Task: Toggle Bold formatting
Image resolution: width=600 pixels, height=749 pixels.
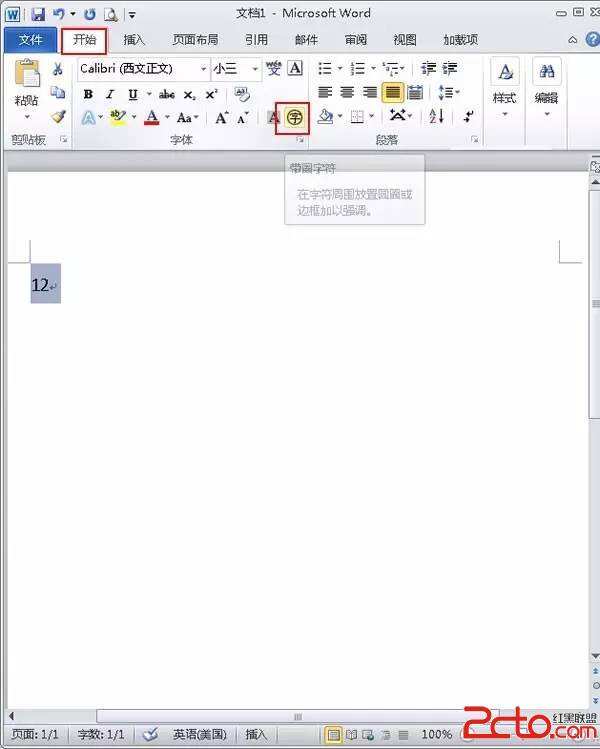Action: pyautogui.click(x=88, y=94)
